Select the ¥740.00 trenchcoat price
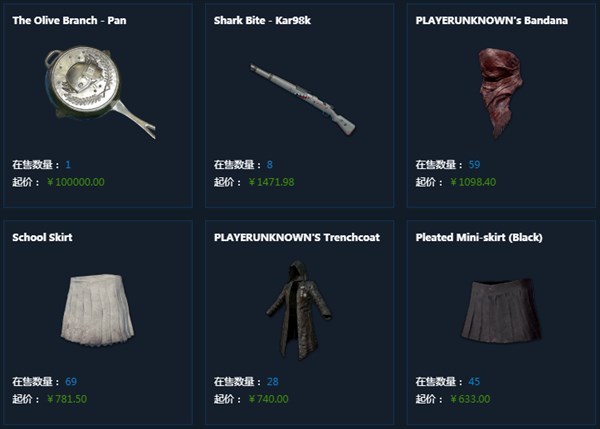The width and height of the screenshot is (600, 429). [x=269, y=399]
